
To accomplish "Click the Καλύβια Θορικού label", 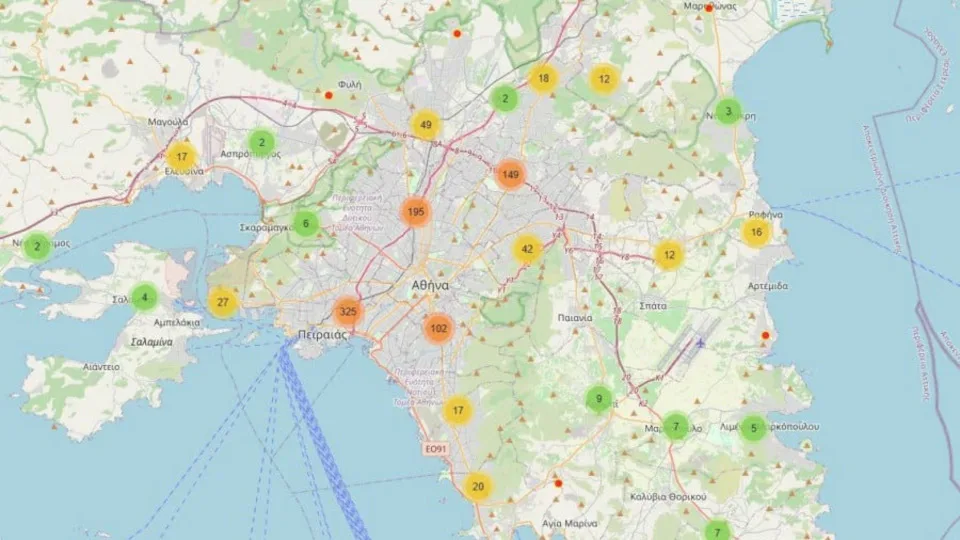I will [x=668, y=497].
